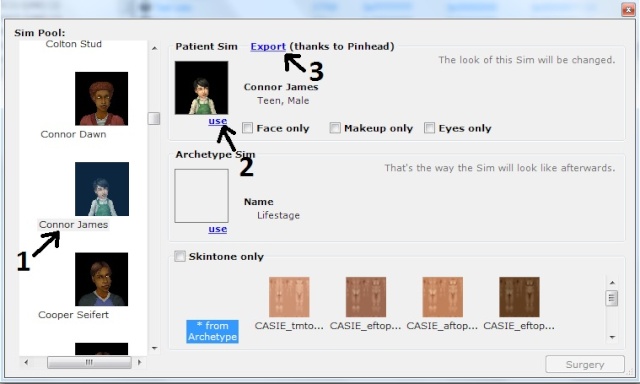Enable the Face only checkbox
The image size is (640, 384).
point(247,128)
